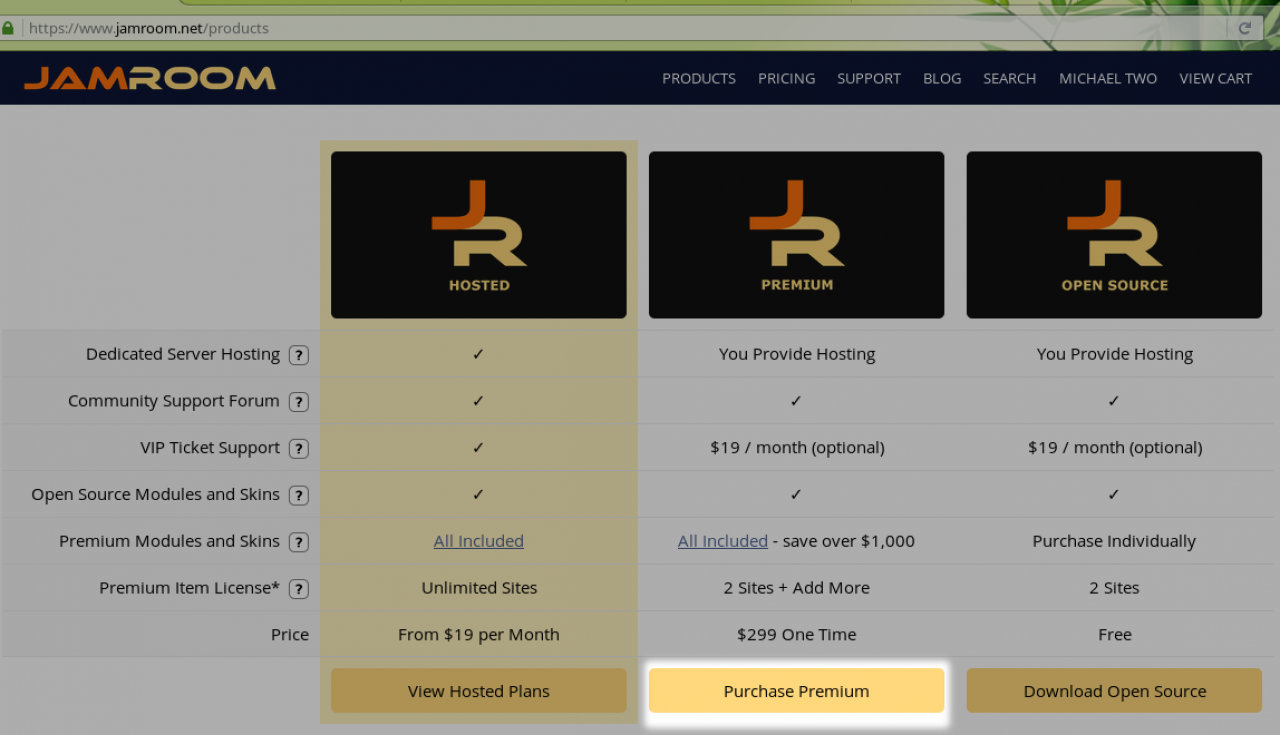Click the help icon beside Dedicated Server Hosting
The height and width of the screenshot is (735, 1280).
point(298,355)
